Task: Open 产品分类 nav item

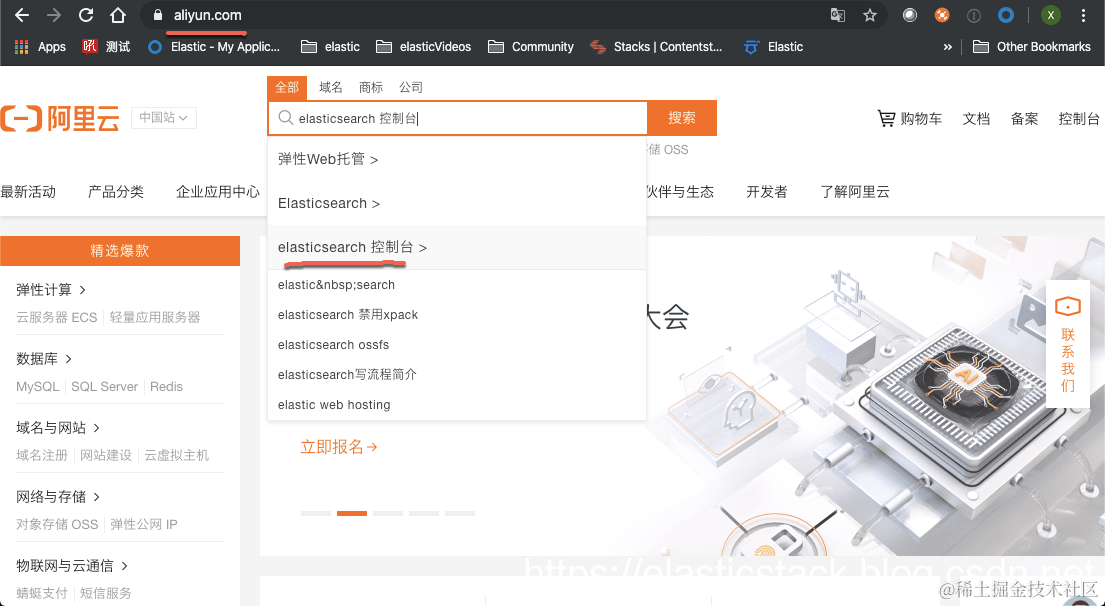Action: click(x=116, y=192)
